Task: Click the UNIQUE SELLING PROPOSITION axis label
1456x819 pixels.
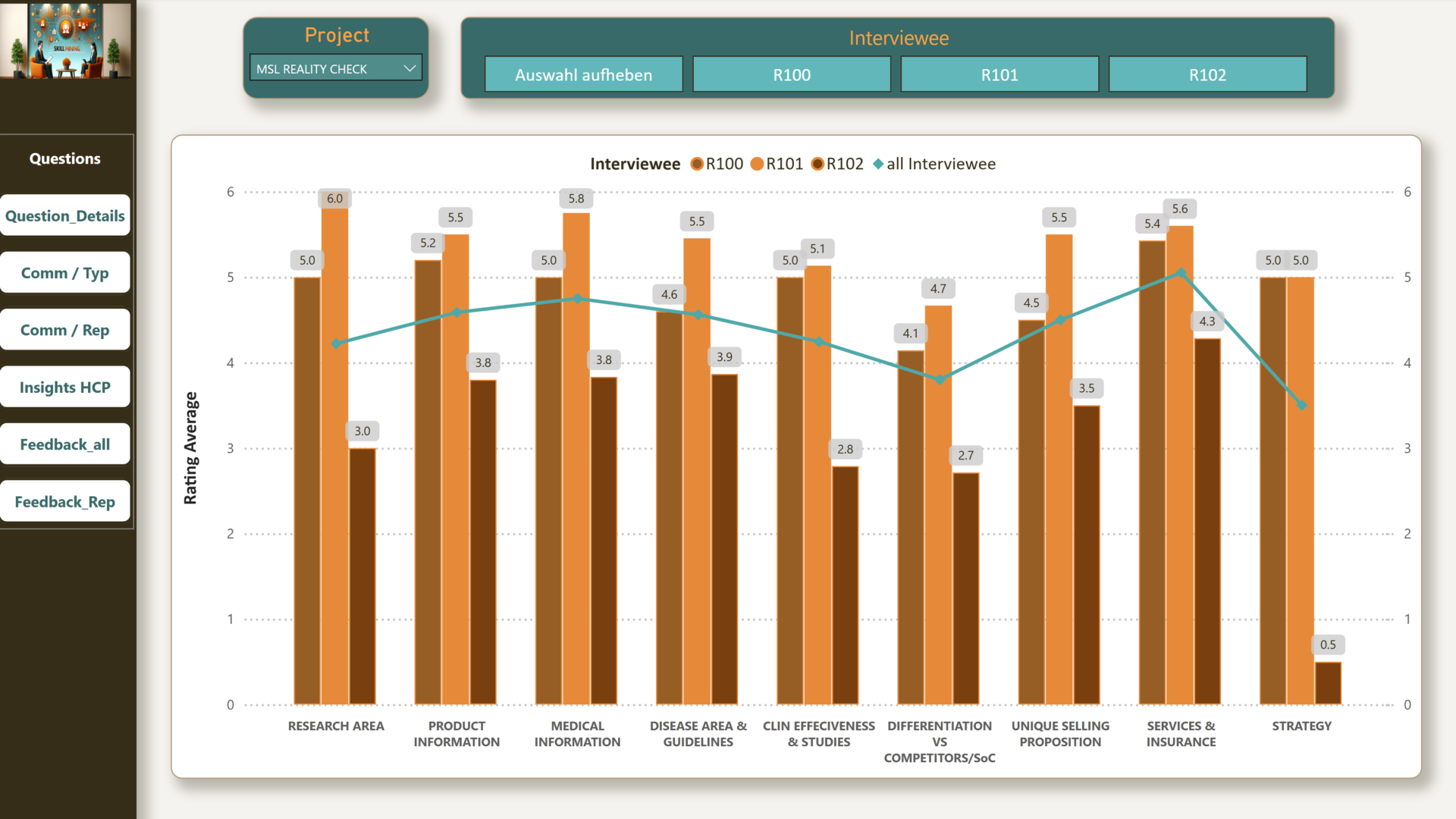Action: coord(1060,734)
